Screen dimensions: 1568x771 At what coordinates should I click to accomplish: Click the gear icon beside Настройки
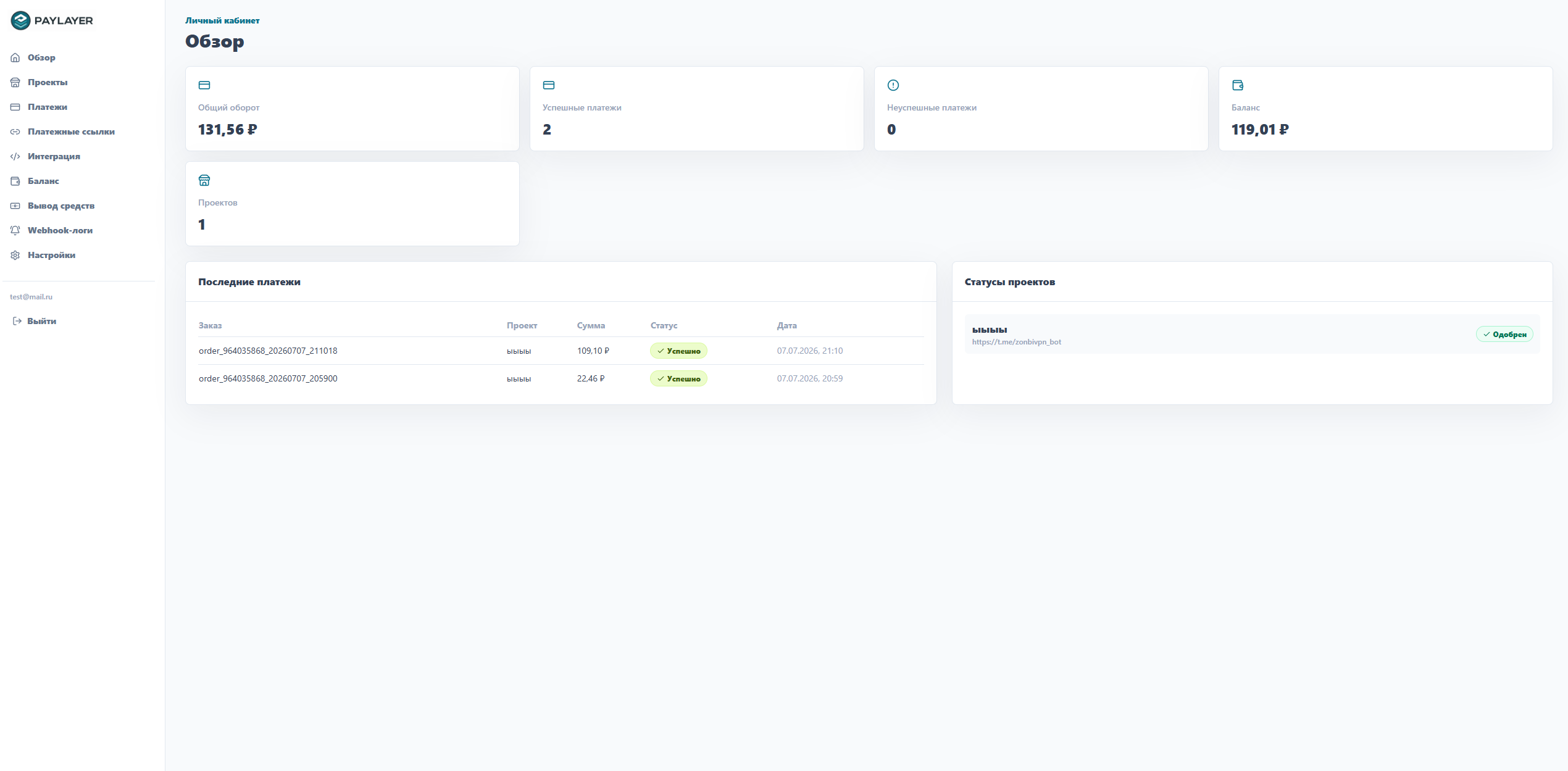(x=15, y=255)
